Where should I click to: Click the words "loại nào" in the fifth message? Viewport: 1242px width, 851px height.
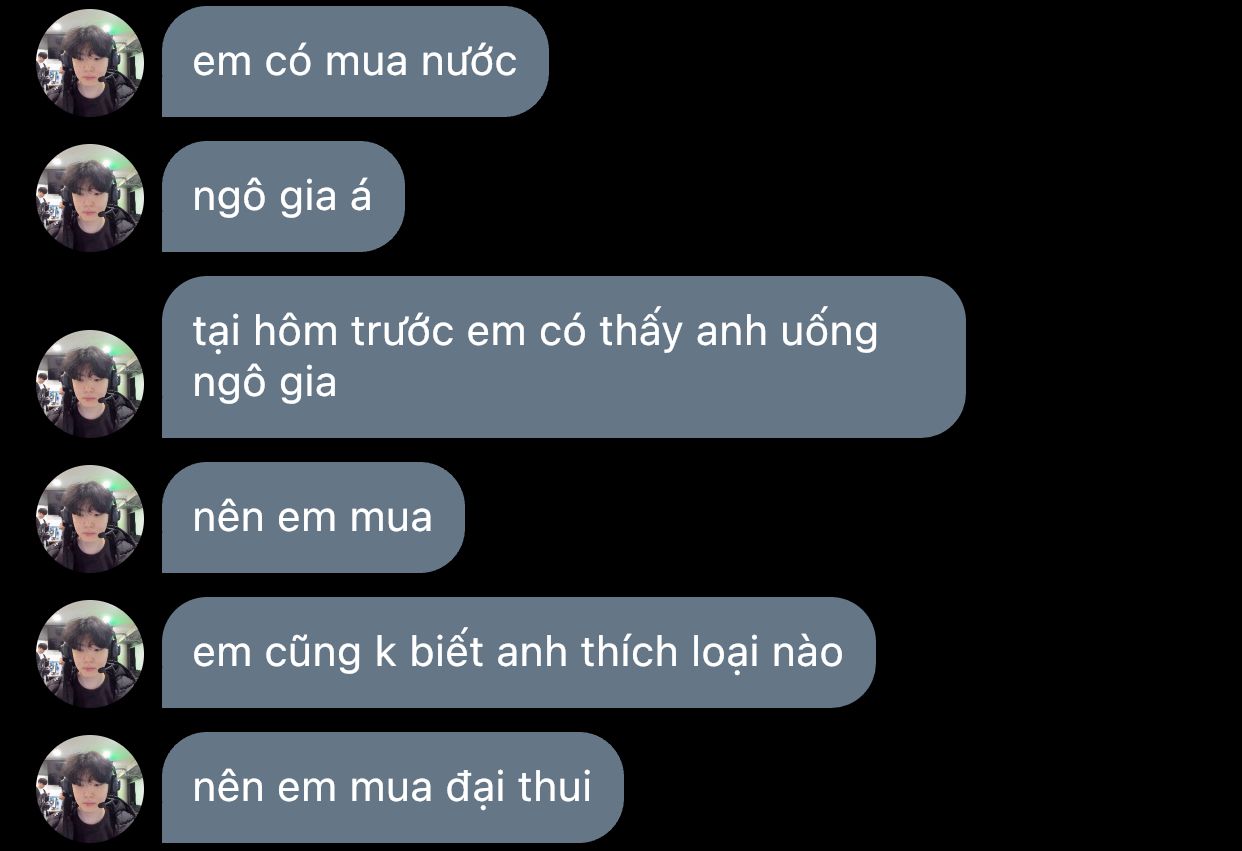click(768, 653)
